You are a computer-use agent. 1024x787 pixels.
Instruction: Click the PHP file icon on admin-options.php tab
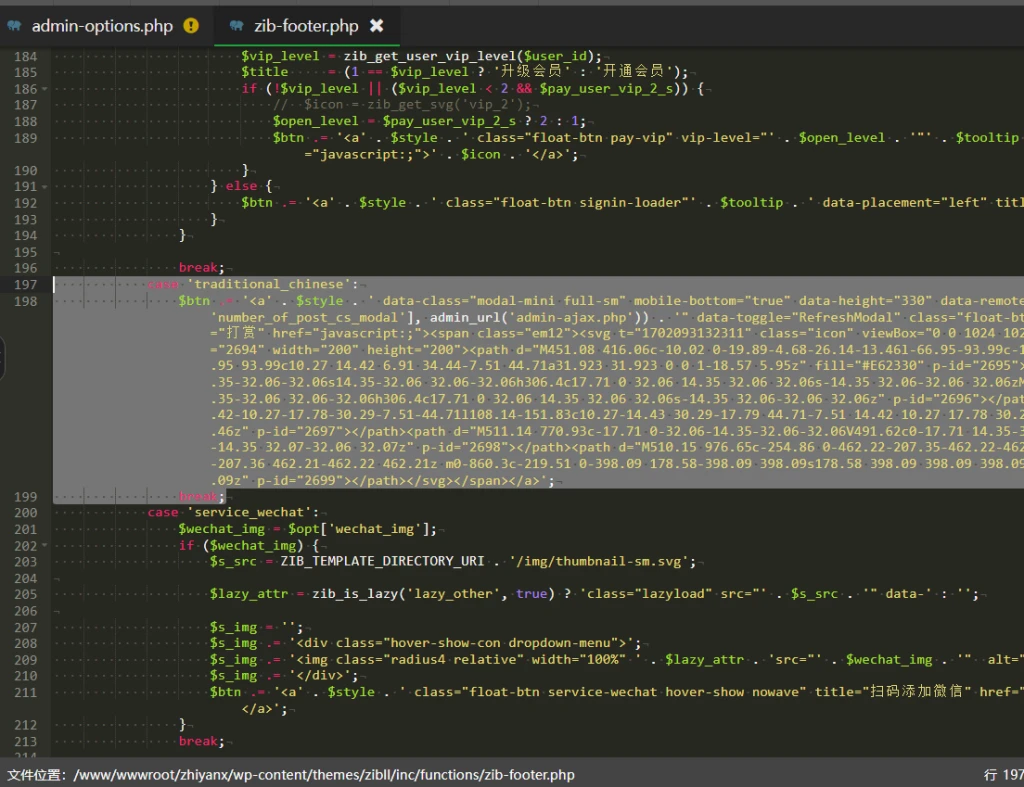coord(14,25)
